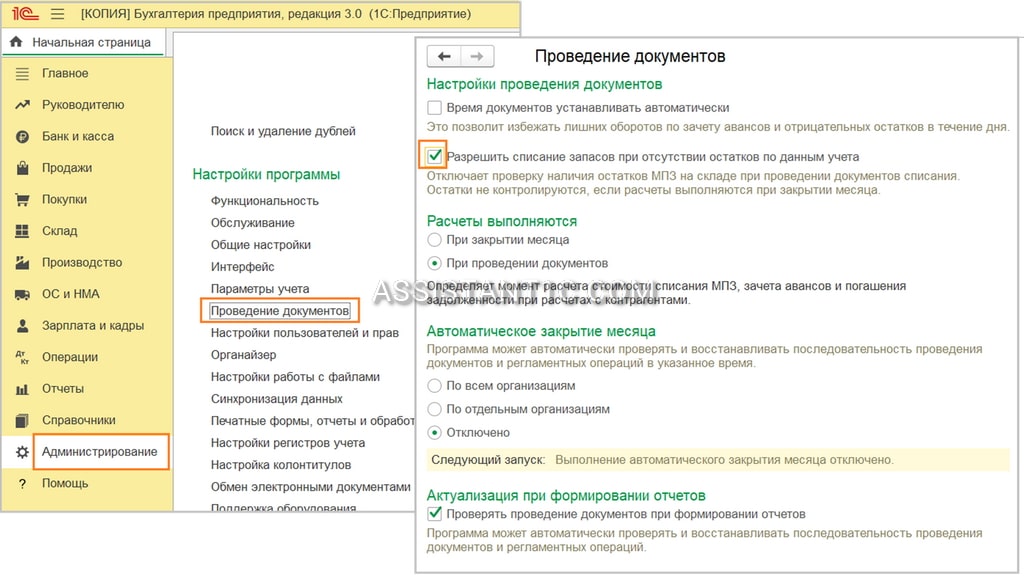Select По всем организациям radio button
1024x580 pixels.
(434, 386)
